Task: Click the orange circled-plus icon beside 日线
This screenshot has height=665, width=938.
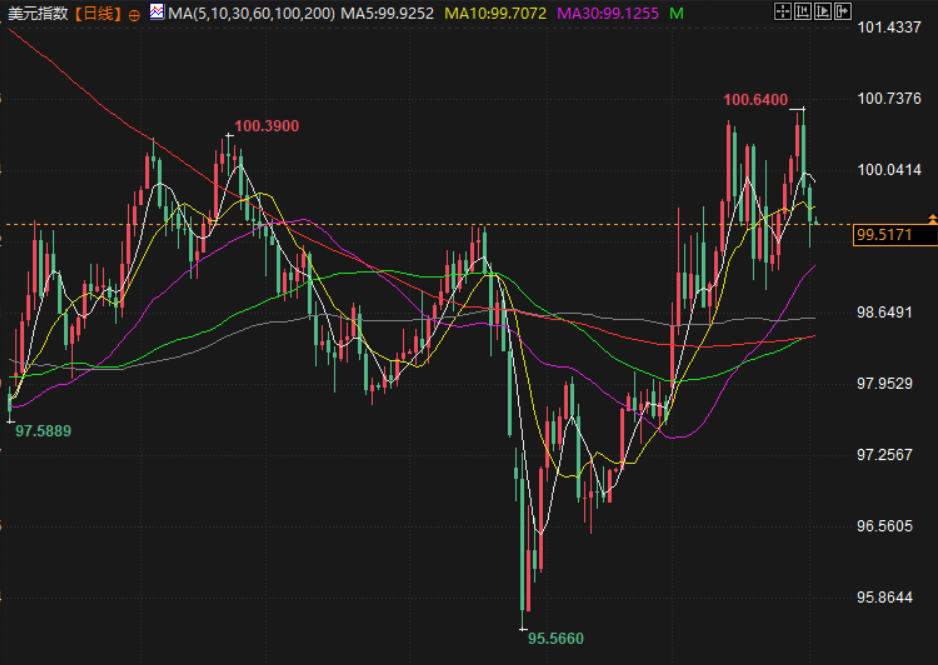Action: [135, 16]
